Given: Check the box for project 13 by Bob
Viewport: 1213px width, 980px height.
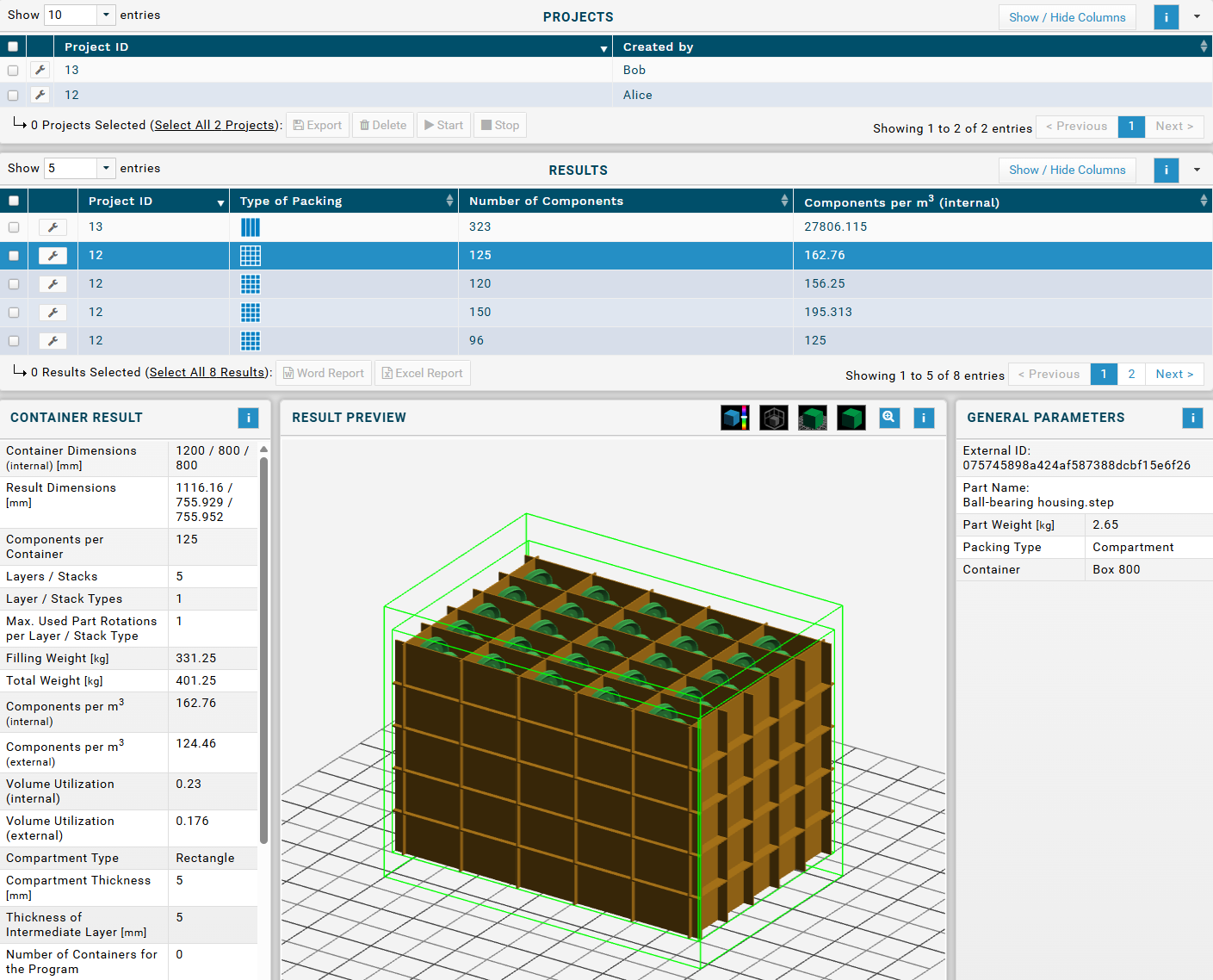Looking at the screenshot, I should [x=13, y=71].
